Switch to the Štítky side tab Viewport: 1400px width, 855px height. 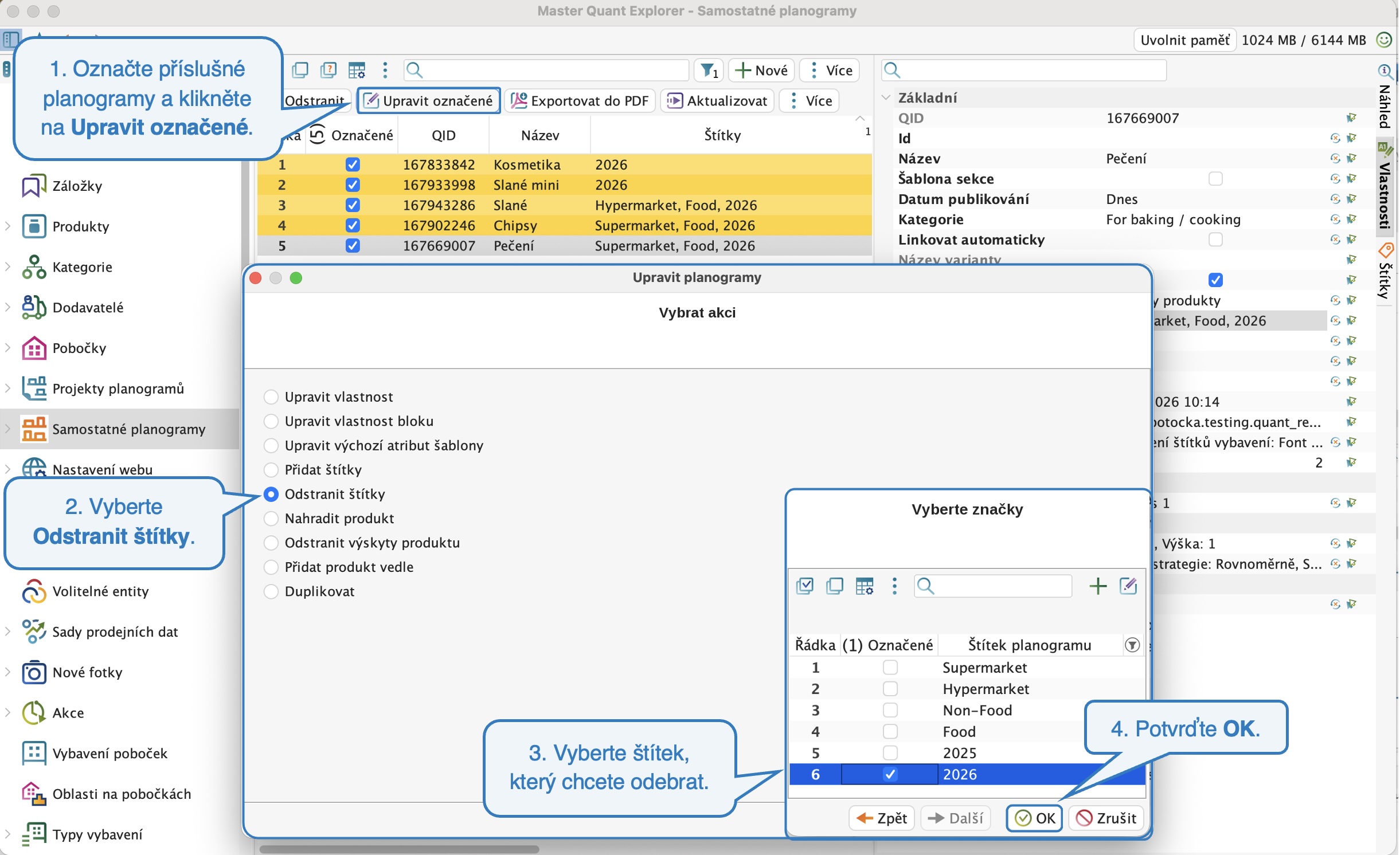tap(1385, 272)
